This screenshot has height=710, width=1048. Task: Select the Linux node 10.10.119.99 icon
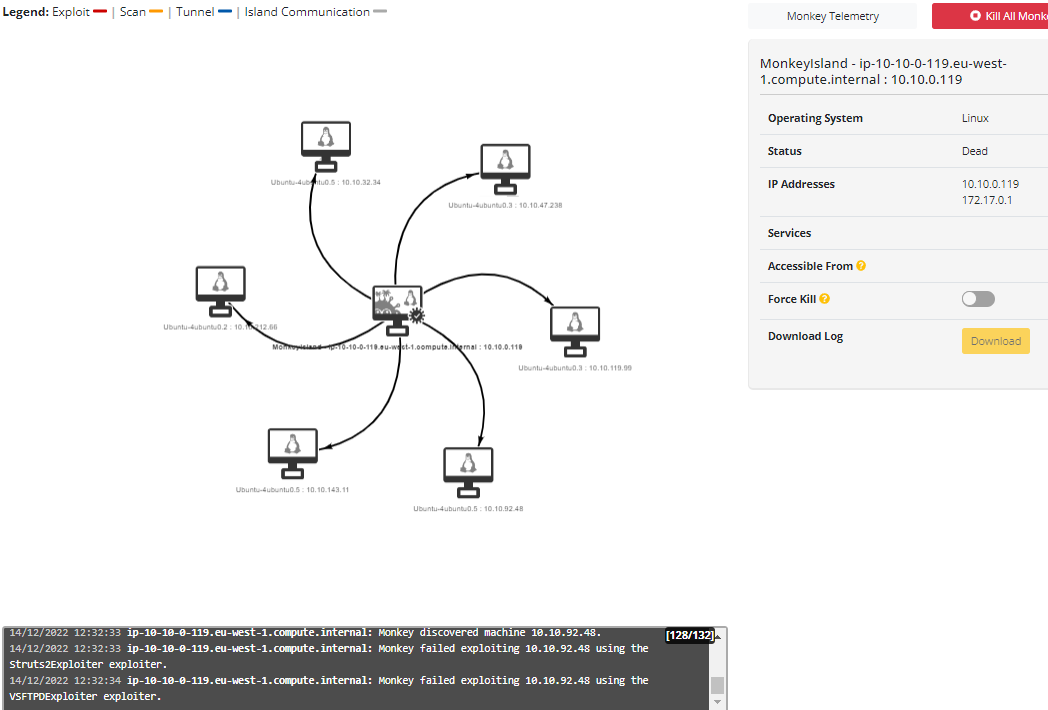point(575,332)
